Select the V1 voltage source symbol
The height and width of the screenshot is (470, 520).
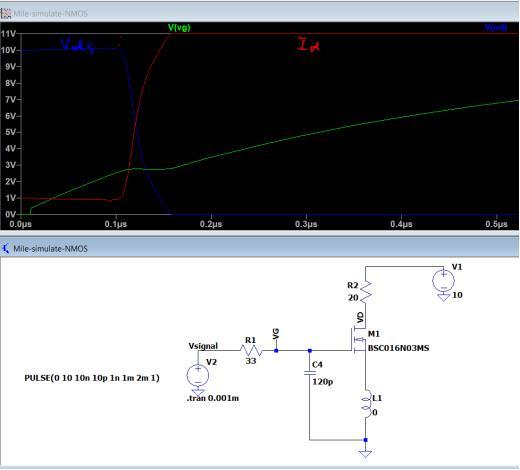443,281
